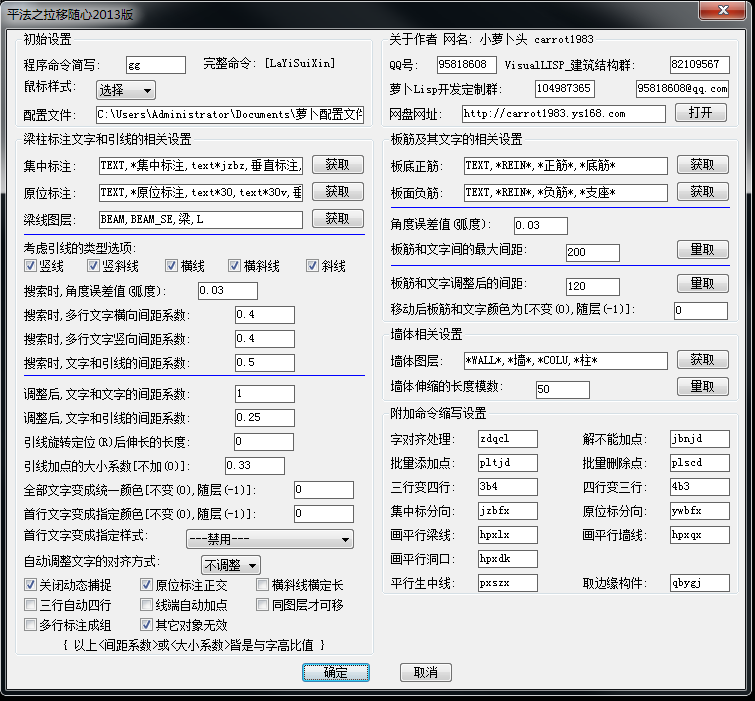This screenshot has width=755, height=701.
Task: Open the 自动调整文字的对齐方式 dropdown
Action: [231, 565]
